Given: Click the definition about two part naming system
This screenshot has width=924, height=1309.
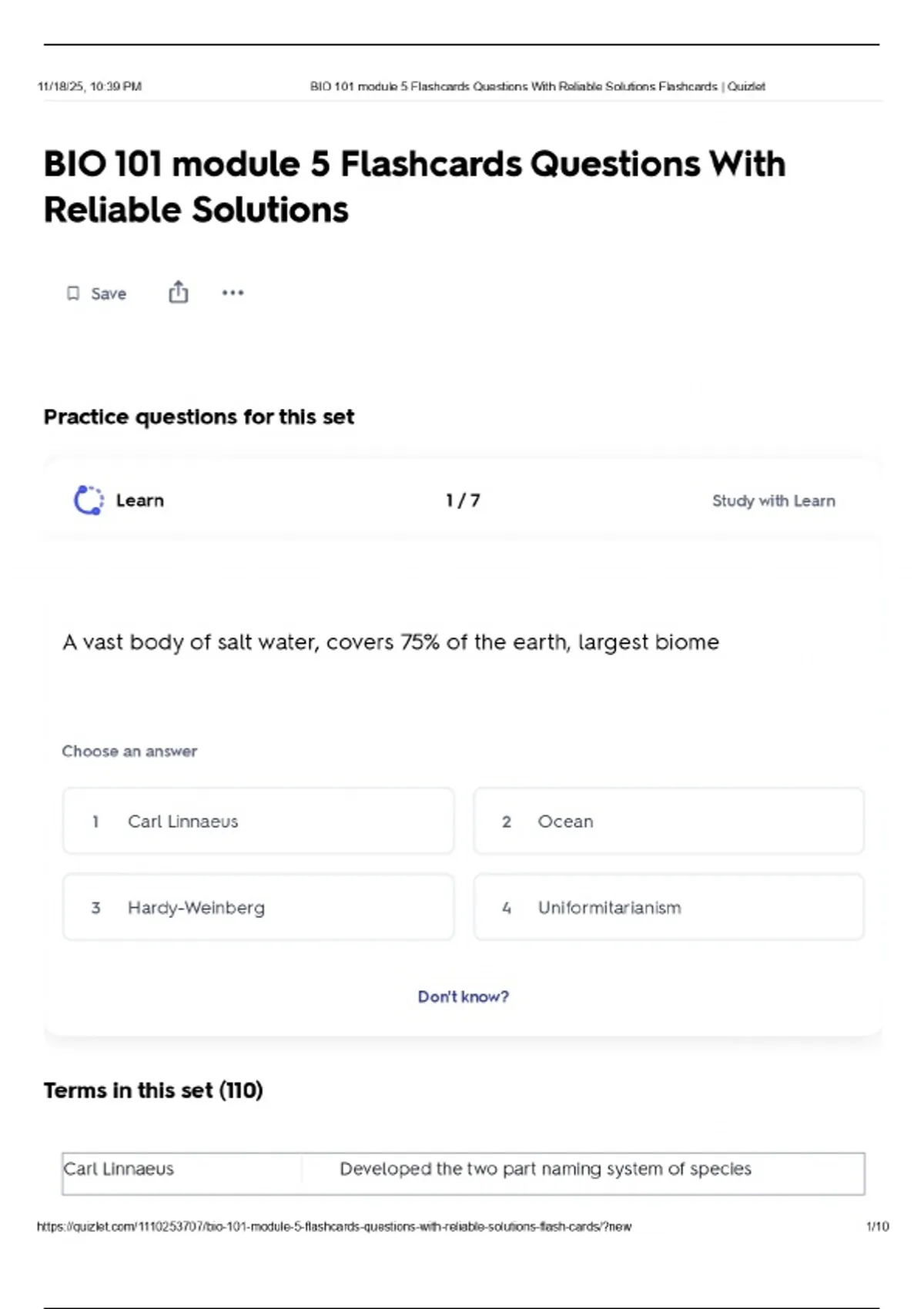Looking at the screenshot, I should (545, 1169).
